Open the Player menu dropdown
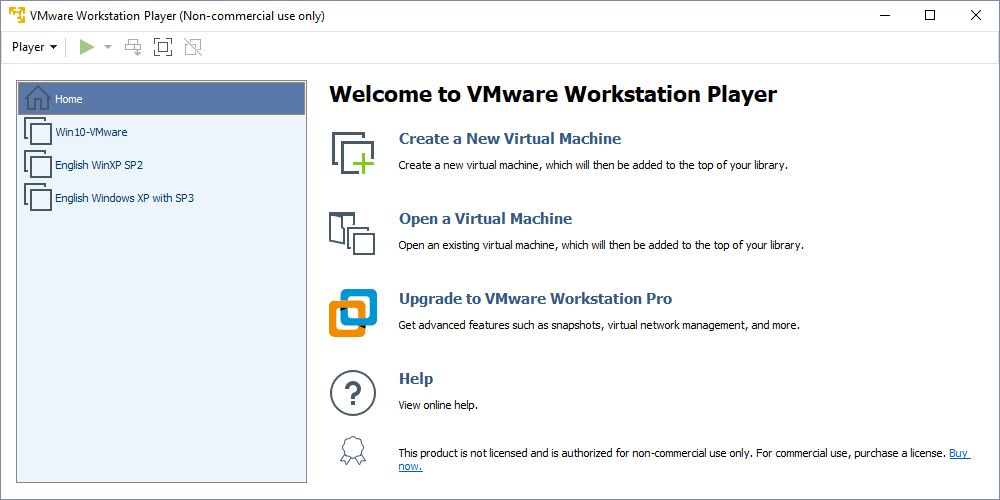Screen dimensions: 1000x500 [x=34, y=47]
